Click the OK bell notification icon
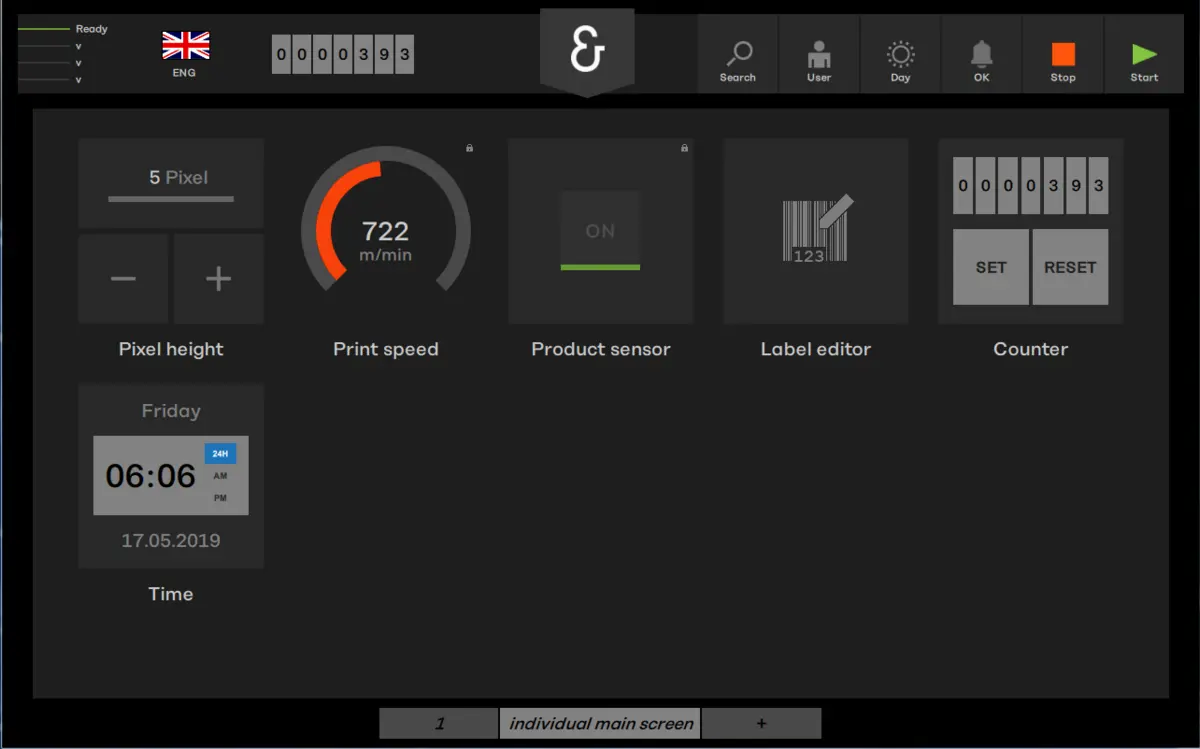The image size is (1200, 749). click(981, 55)
